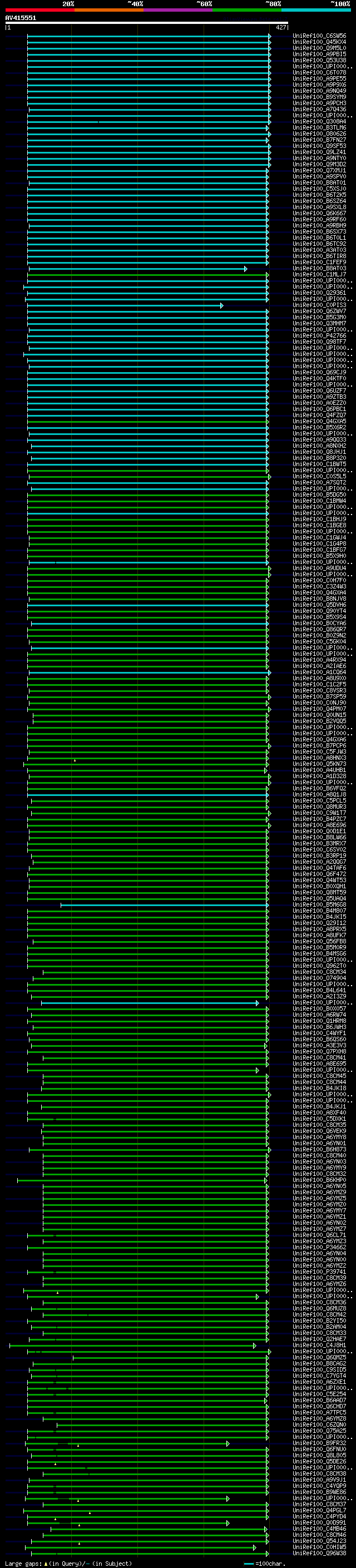Select cyan hit UniRef100_A8Q1J8
The image size is (356, 1568).
tap(319, 794)
